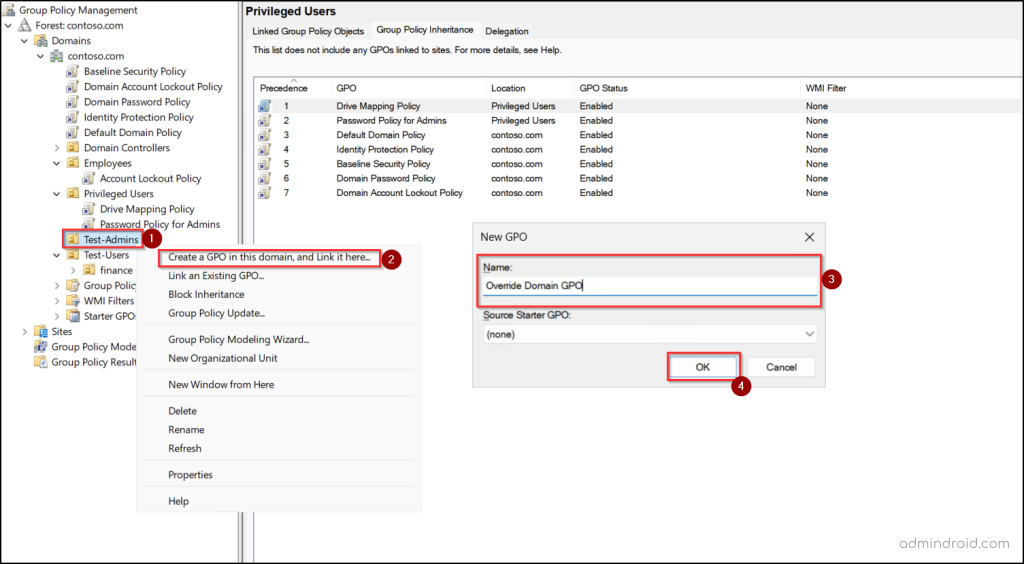Click the Domain Account Lockout Policy icon in tree
The width and height of the screenshot is (1024, 564).
point(72,87)
